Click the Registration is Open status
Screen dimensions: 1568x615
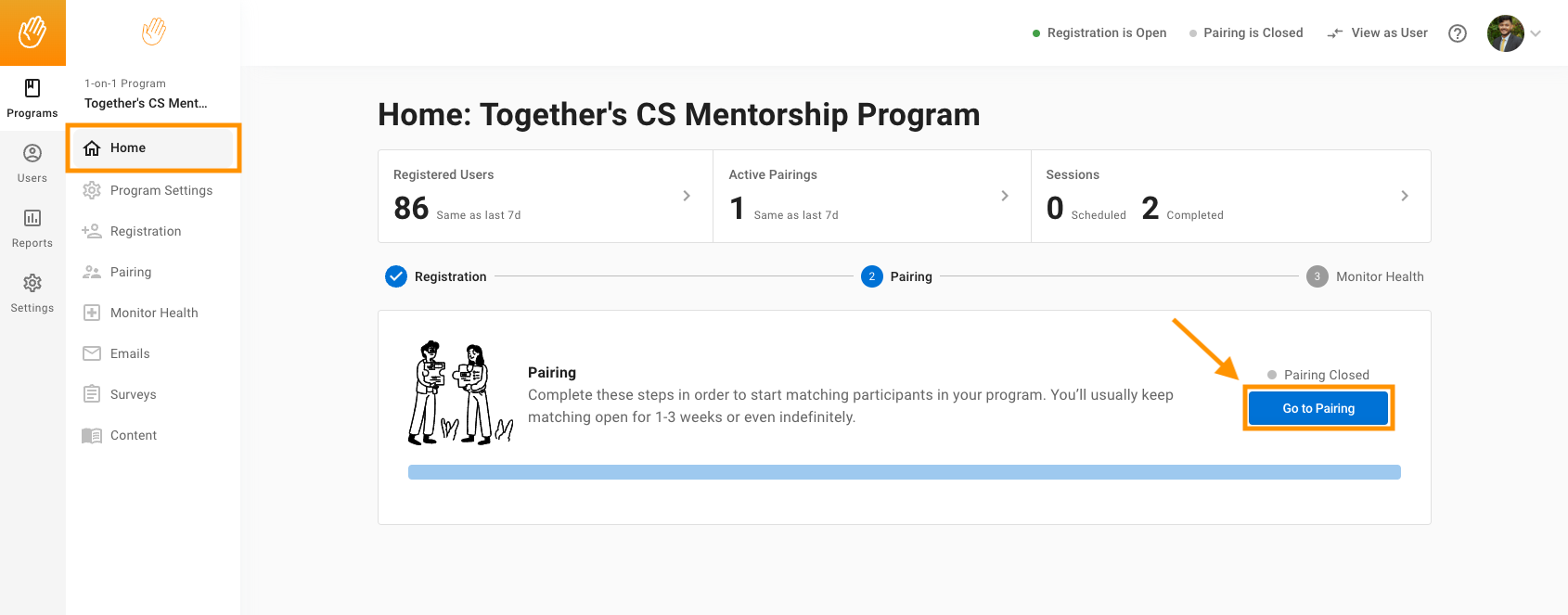pos(1099,32)
